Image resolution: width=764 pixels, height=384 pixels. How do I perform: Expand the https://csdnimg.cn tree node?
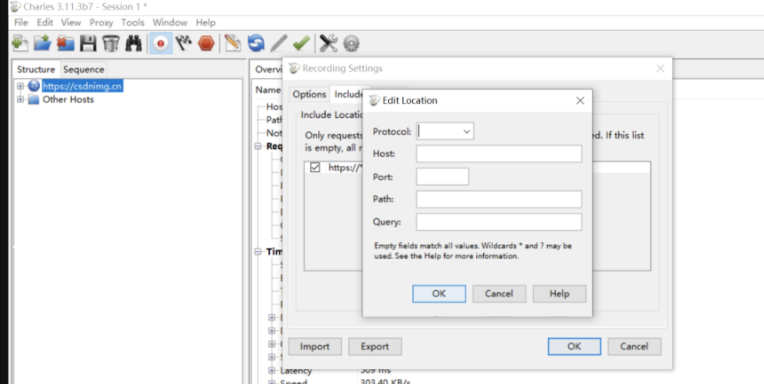tap(20, 86)
